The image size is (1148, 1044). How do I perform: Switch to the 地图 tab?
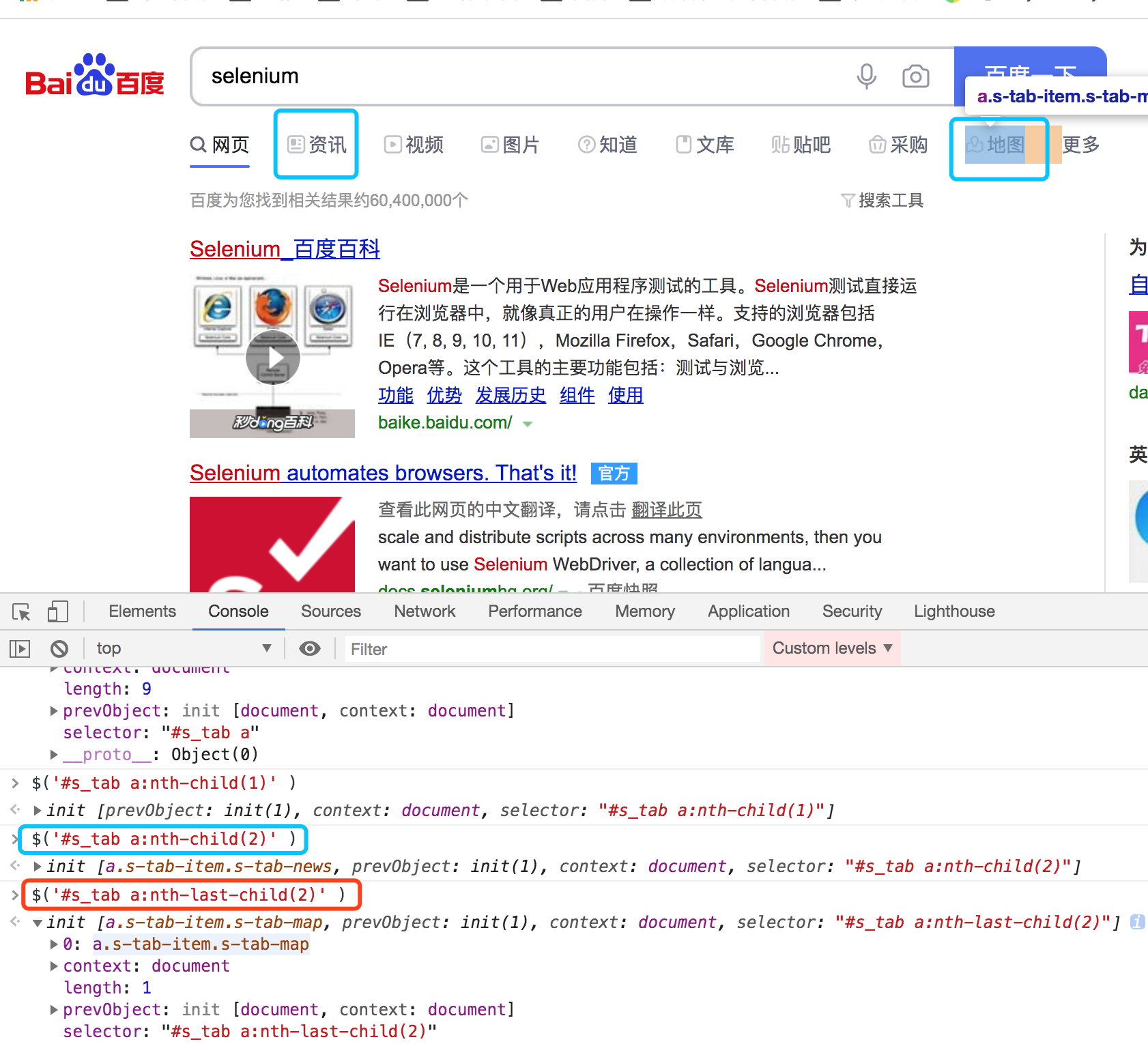pos(995,145)
